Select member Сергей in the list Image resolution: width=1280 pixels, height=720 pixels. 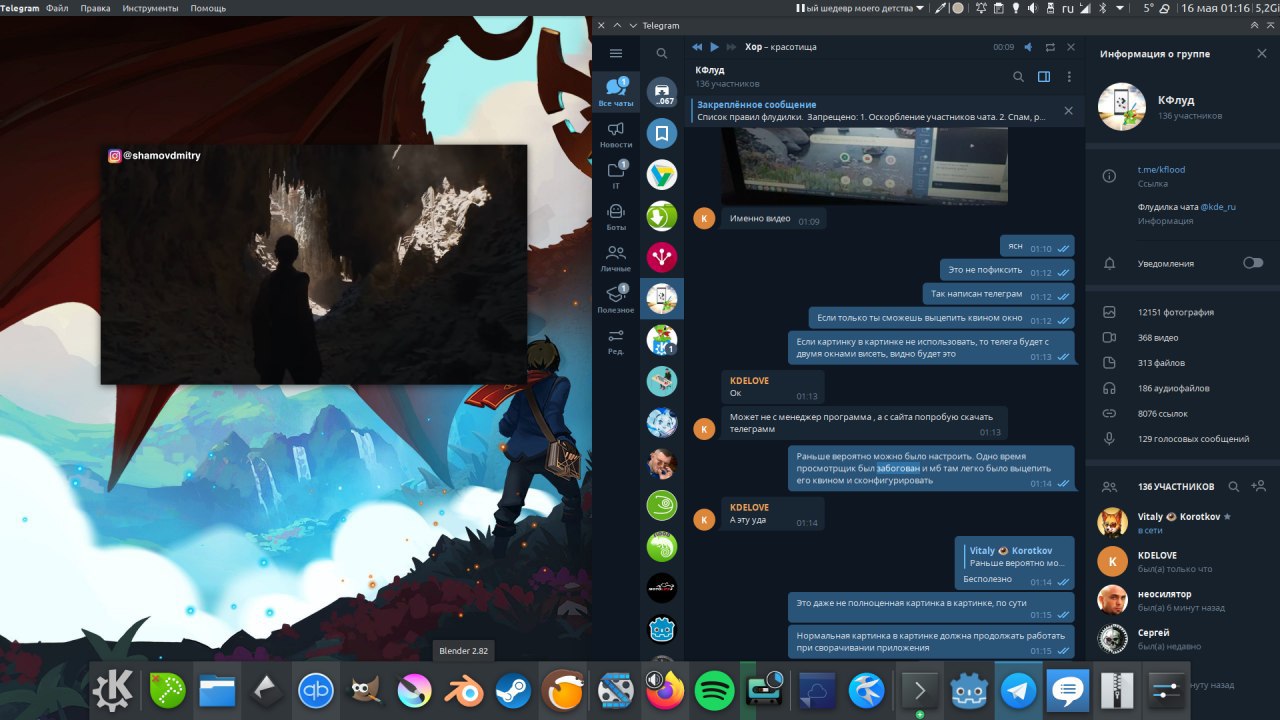tap(1183, 639)
